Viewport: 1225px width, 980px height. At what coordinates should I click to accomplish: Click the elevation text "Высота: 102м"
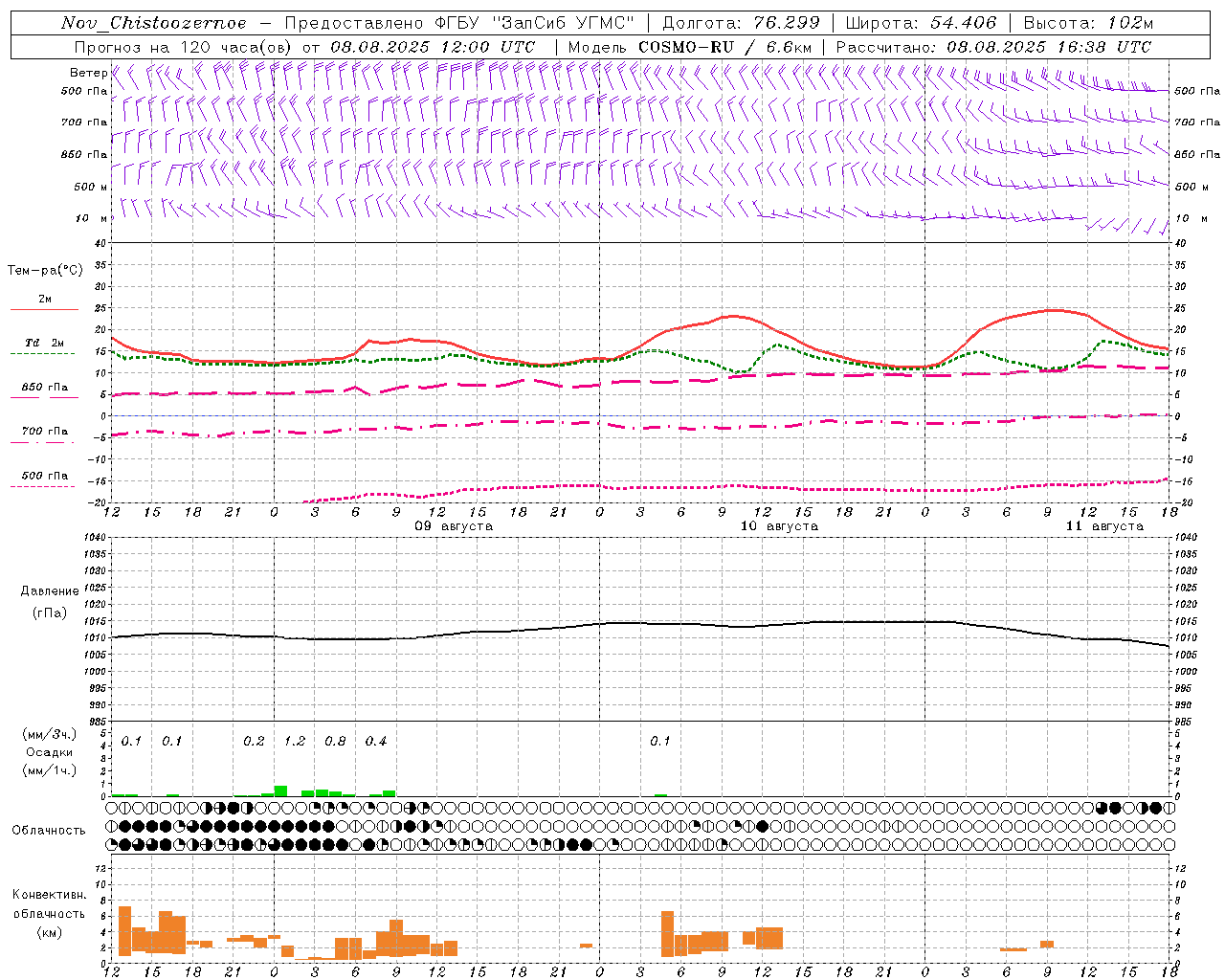tap(1088, 23)
